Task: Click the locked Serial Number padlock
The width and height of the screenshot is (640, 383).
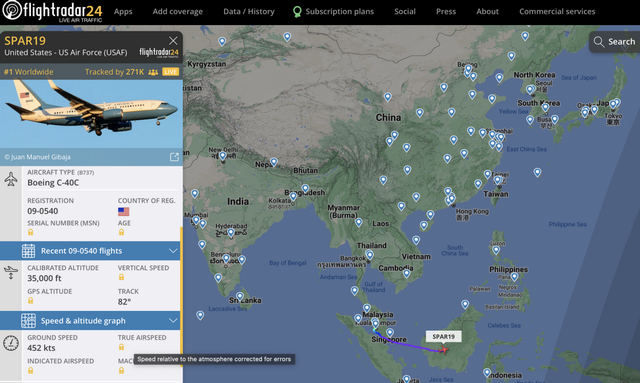Action: tap(30, 232)
